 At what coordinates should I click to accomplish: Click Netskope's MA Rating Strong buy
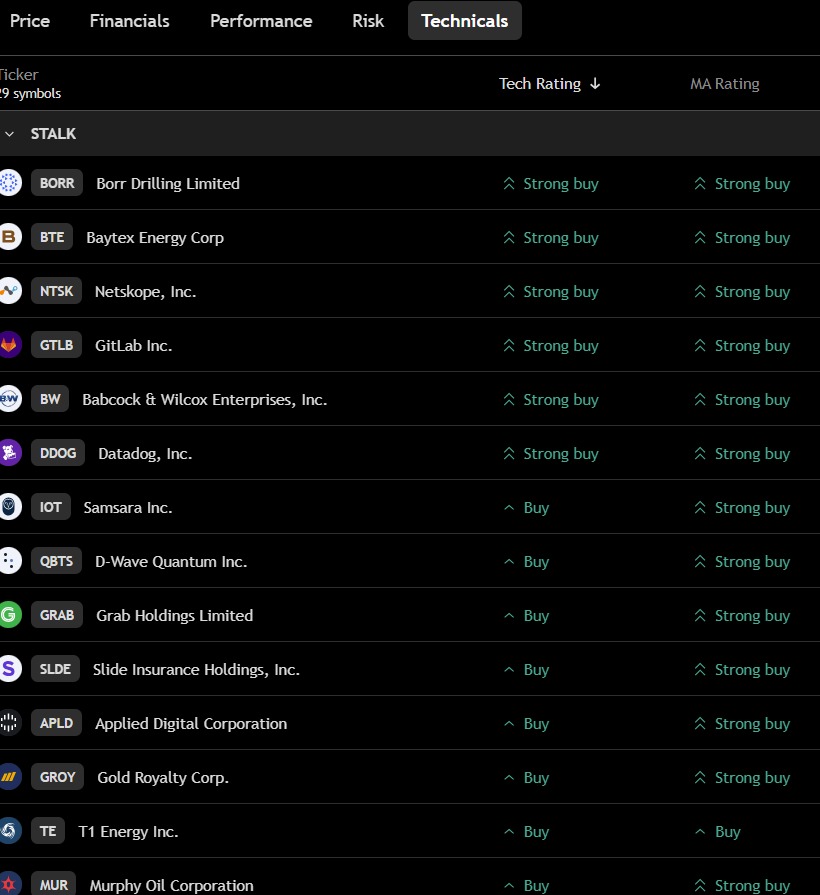click(742, 291)
